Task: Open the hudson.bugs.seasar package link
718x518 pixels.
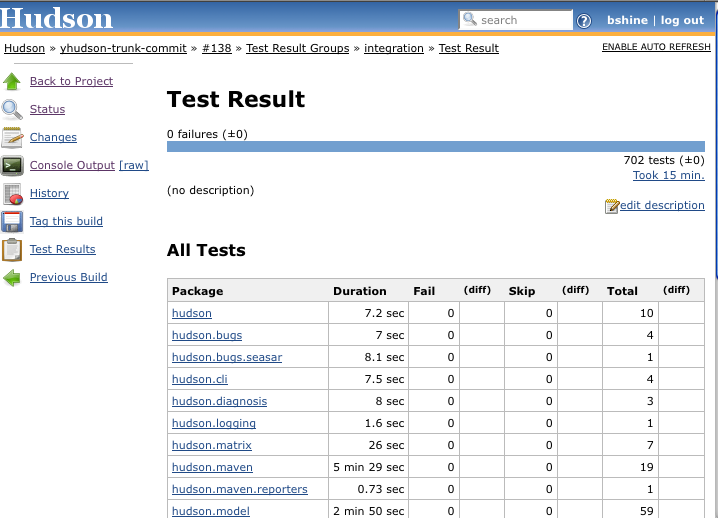Action: click(x=227, y=357)
